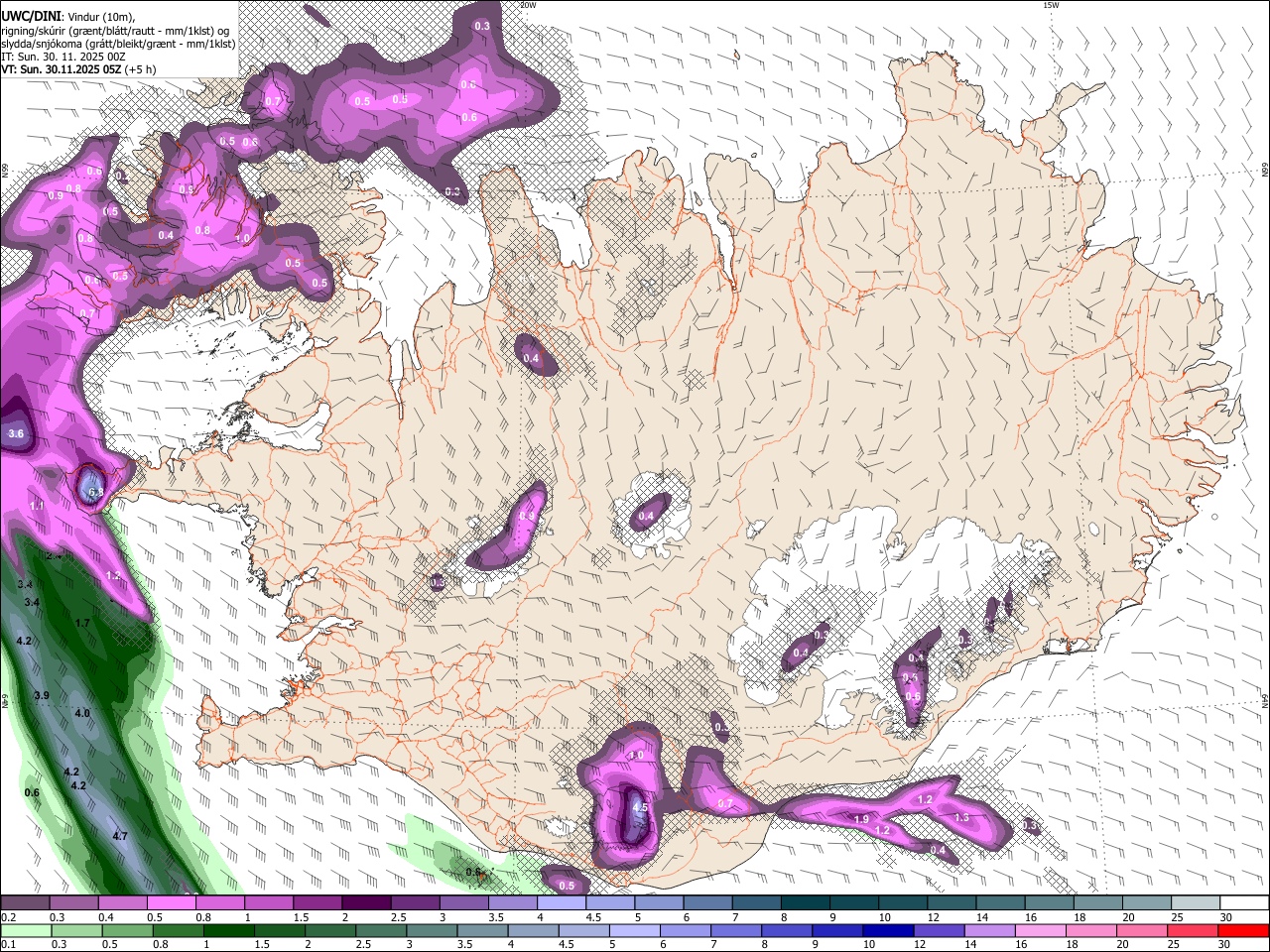Click the 'IT: Sun. 30. 11. 2025 00Z' line
This screenshot has width=1270, height=952.
pyautogui.click(x=63, y=57)
